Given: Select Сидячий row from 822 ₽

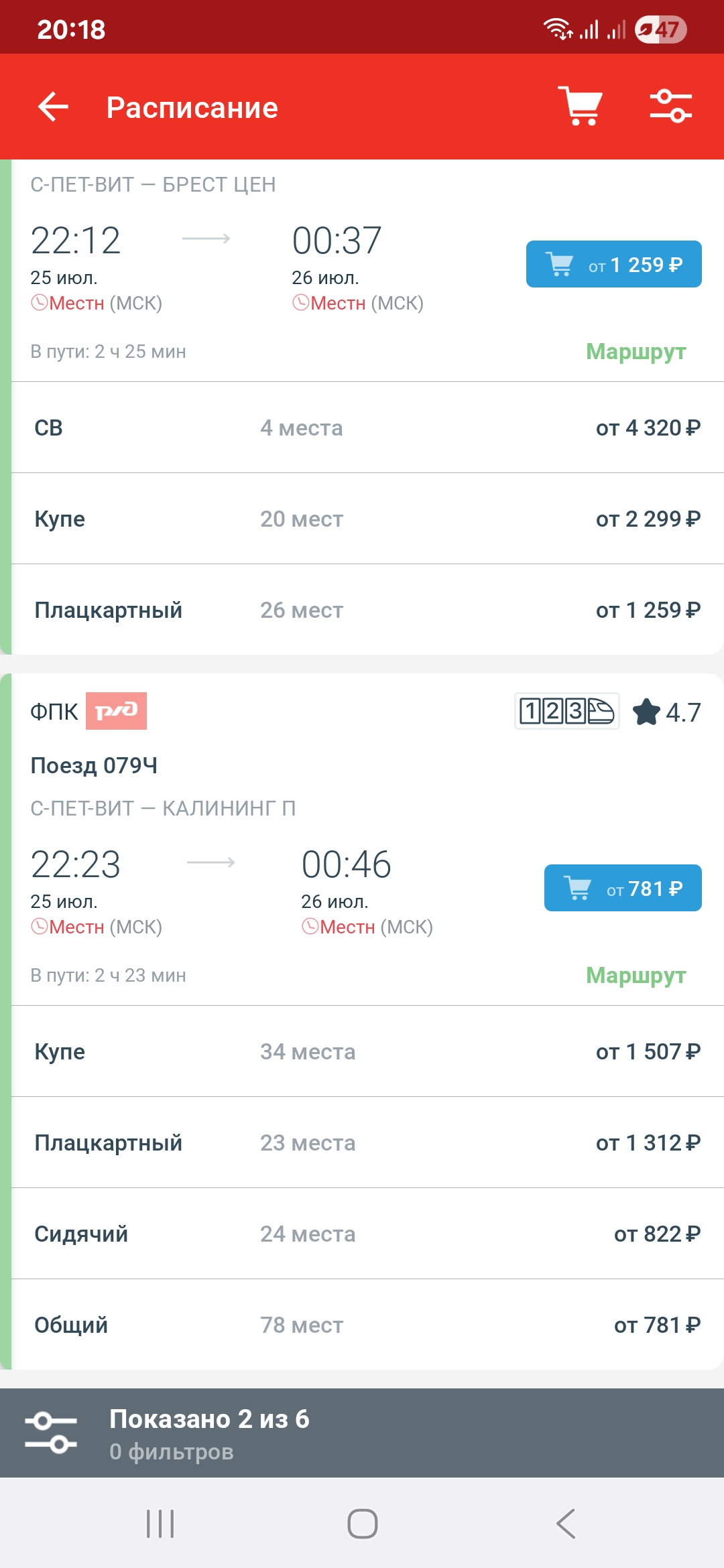Looking at the screenshot, I should click(x=367, y=1234).
